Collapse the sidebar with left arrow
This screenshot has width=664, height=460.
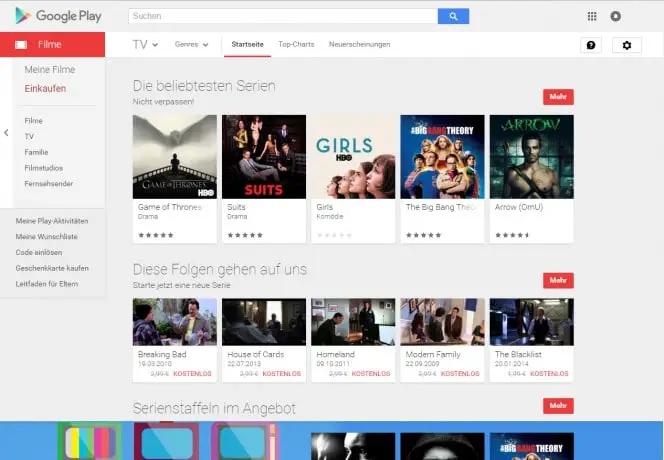click(x=6, y=133)
